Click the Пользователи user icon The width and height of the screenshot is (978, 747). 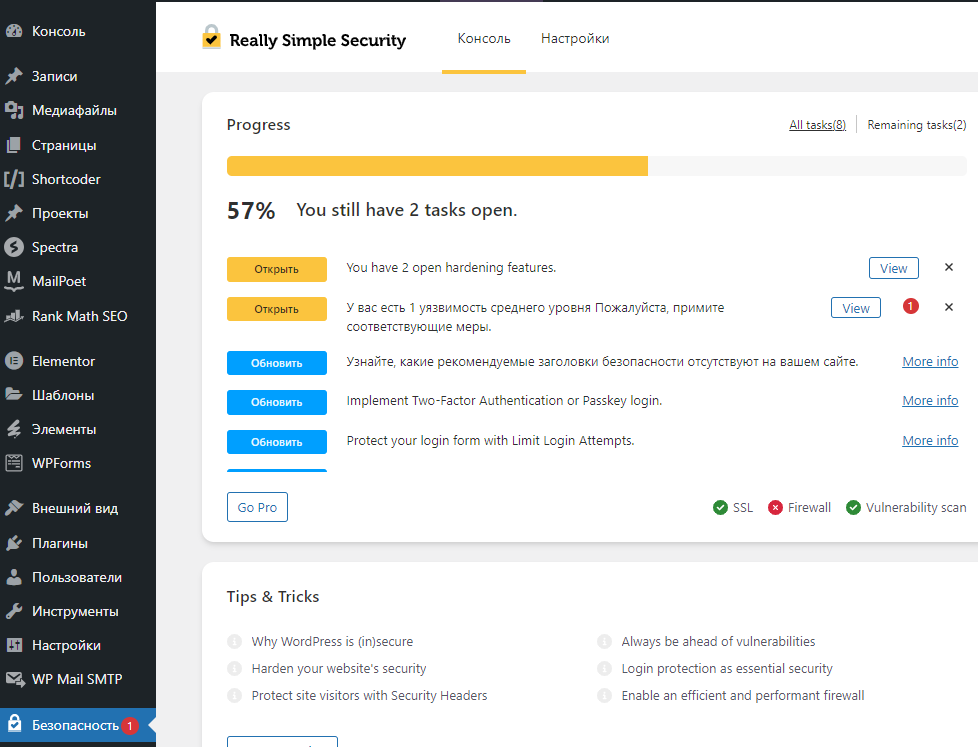(14, 577)
